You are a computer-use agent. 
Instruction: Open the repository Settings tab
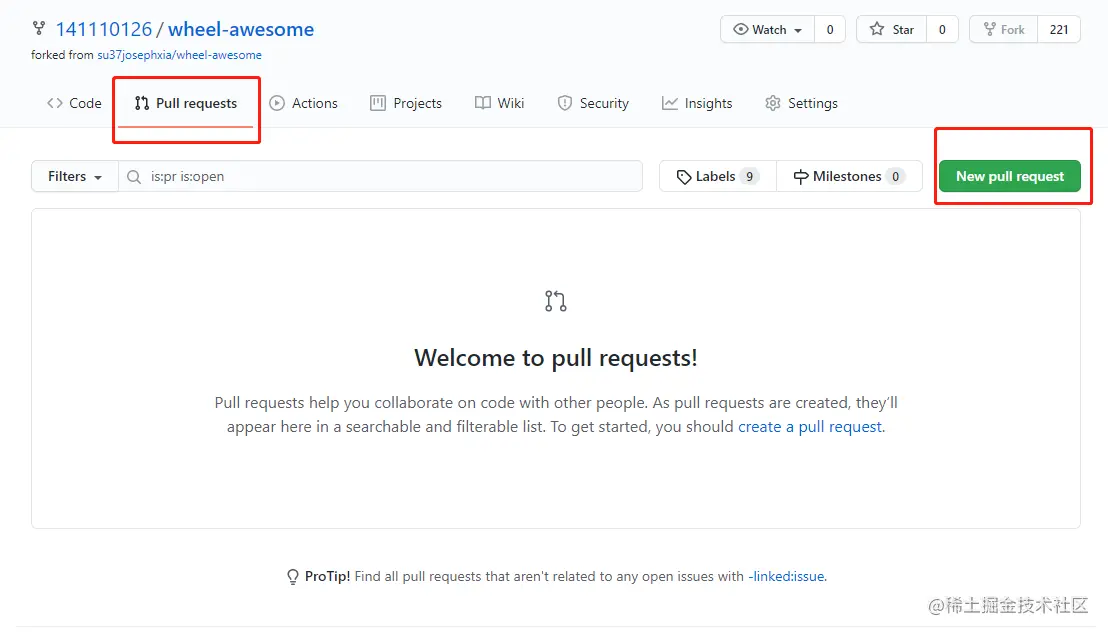[801, 103]
